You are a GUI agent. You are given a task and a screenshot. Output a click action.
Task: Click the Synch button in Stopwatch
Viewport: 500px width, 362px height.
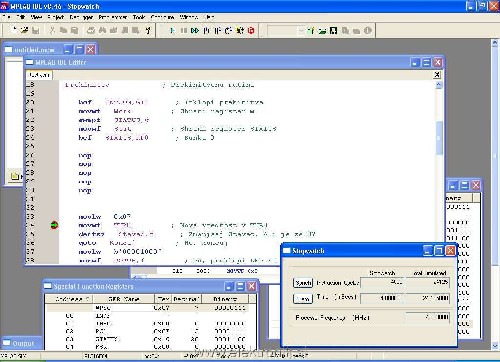(x=303, y=283)
